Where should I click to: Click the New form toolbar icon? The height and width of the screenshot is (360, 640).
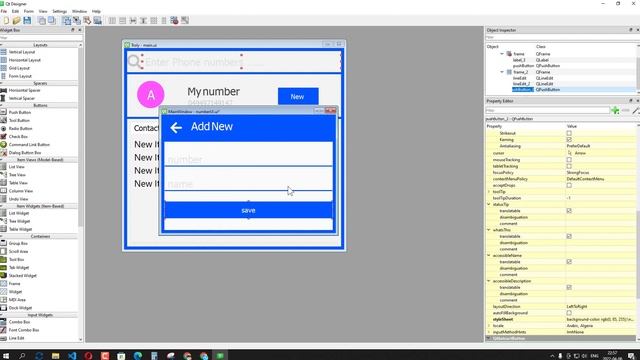click(x=6, y=20)
